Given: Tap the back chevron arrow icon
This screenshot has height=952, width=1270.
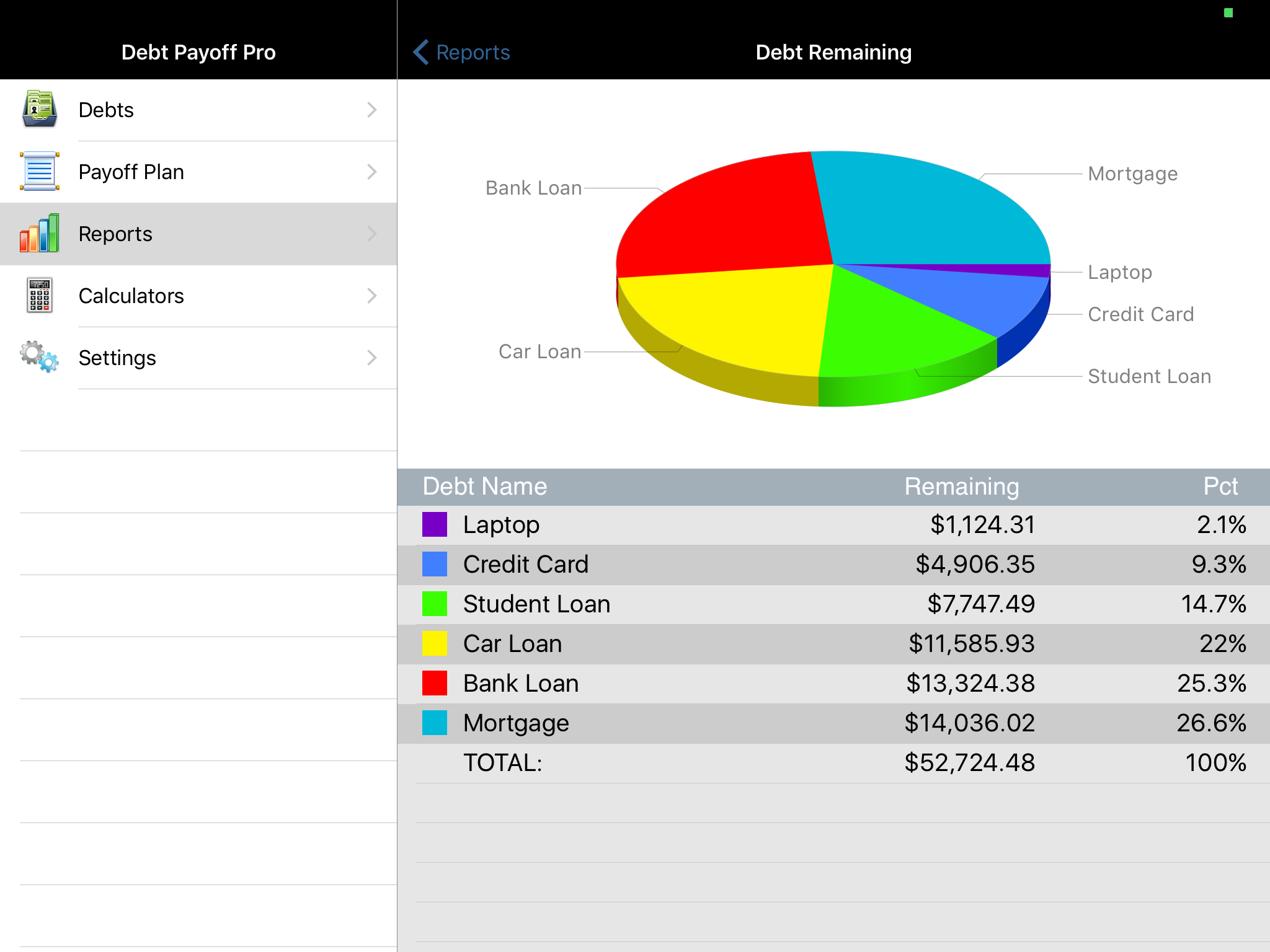Looking at the screenshot, I should [x=421, y=52].
